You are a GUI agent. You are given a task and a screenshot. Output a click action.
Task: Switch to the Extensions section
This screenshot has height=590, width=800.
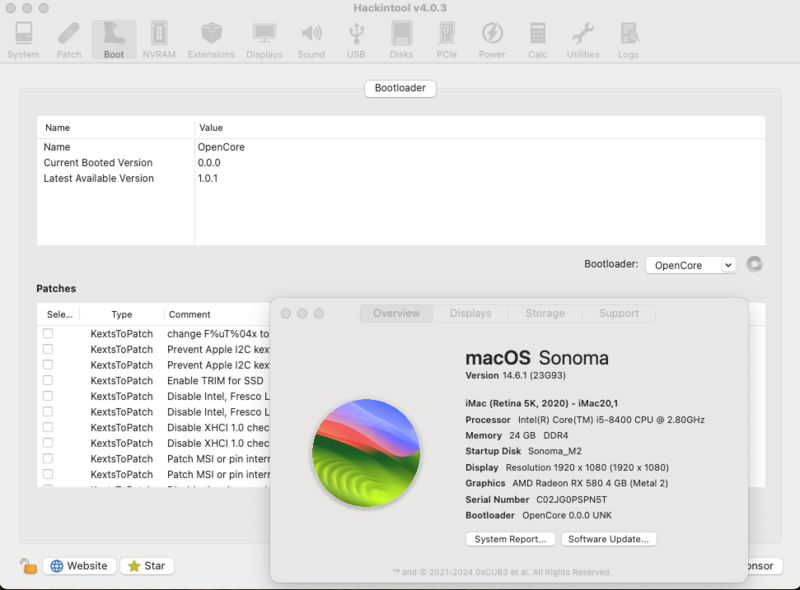pyautogui.click(x=210, y=40)
